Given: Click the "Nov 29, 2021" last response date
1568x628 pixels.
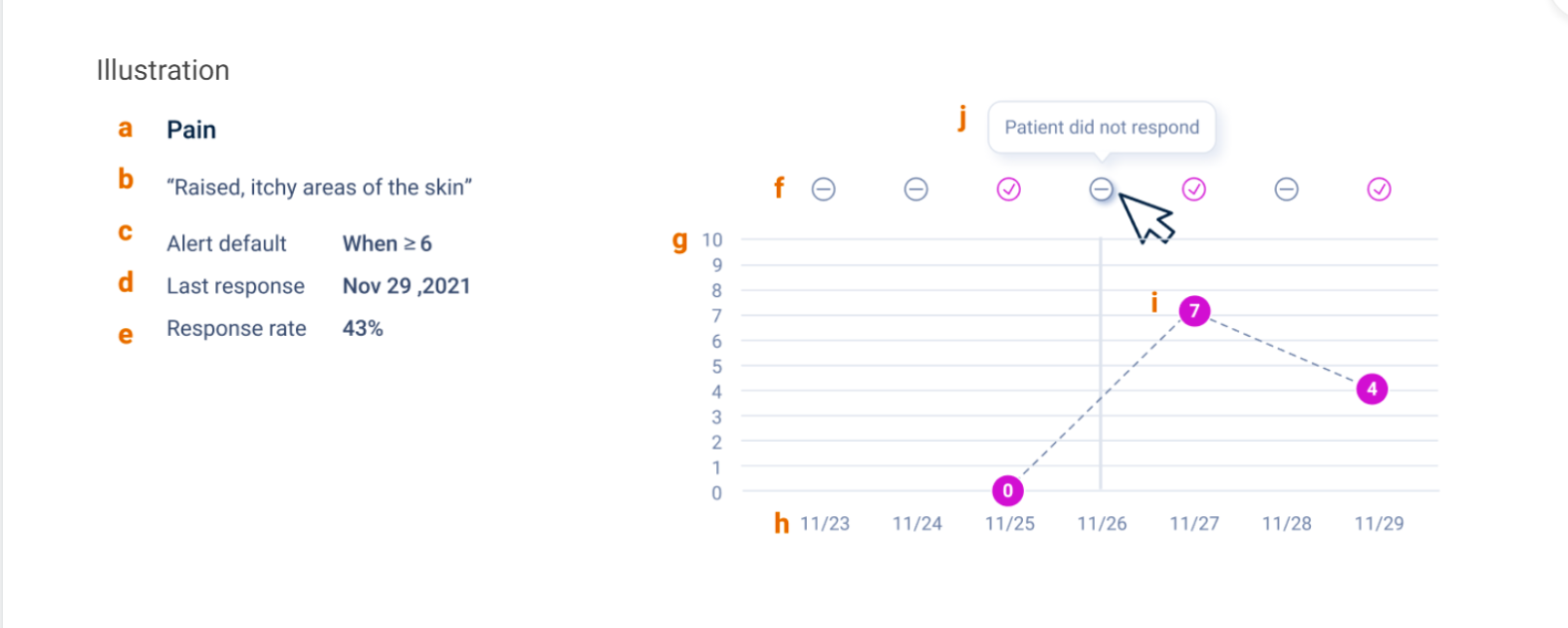Looking at the screenshot, I should click(406, 286).
